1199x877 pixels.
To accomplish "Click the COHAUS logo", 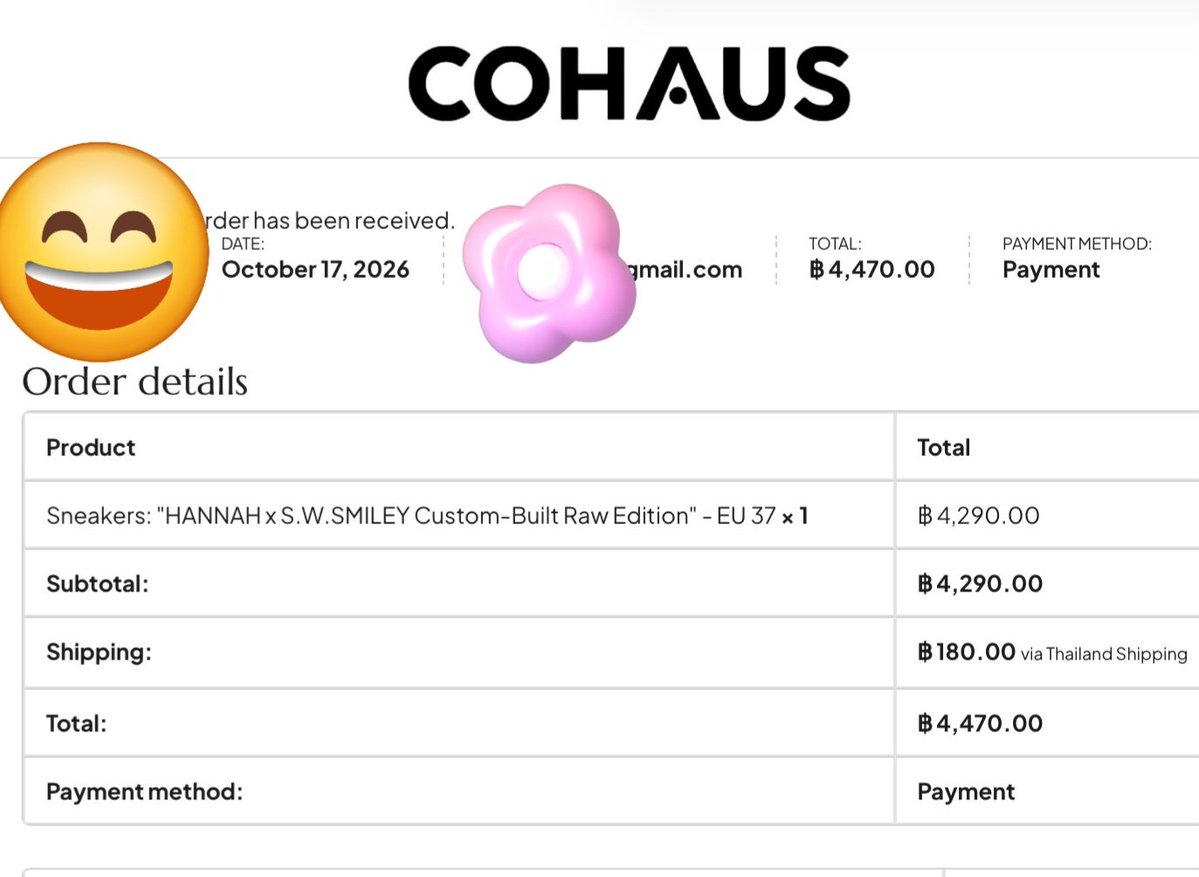I will (629, 83).
